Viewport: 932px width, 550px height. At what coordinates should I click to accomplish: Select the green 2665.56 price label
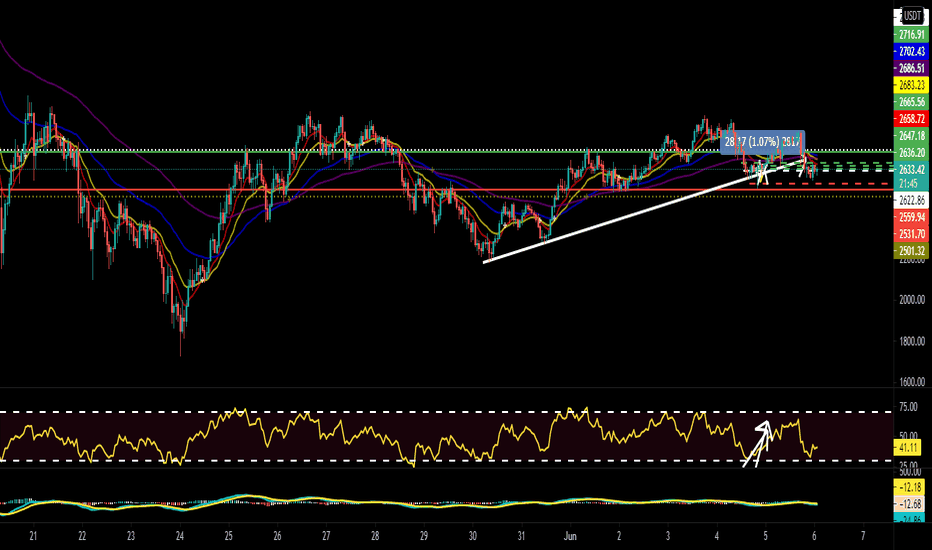911,102
